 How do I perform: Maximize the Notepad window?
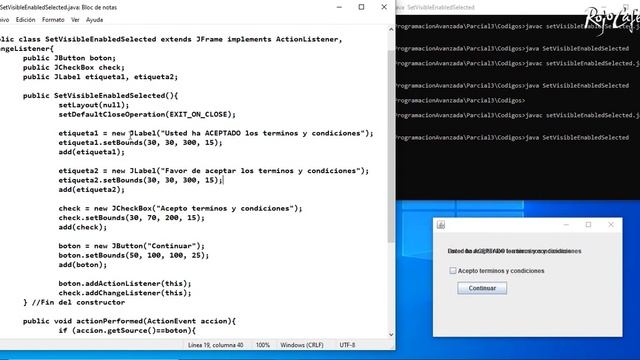click(361, 7)
